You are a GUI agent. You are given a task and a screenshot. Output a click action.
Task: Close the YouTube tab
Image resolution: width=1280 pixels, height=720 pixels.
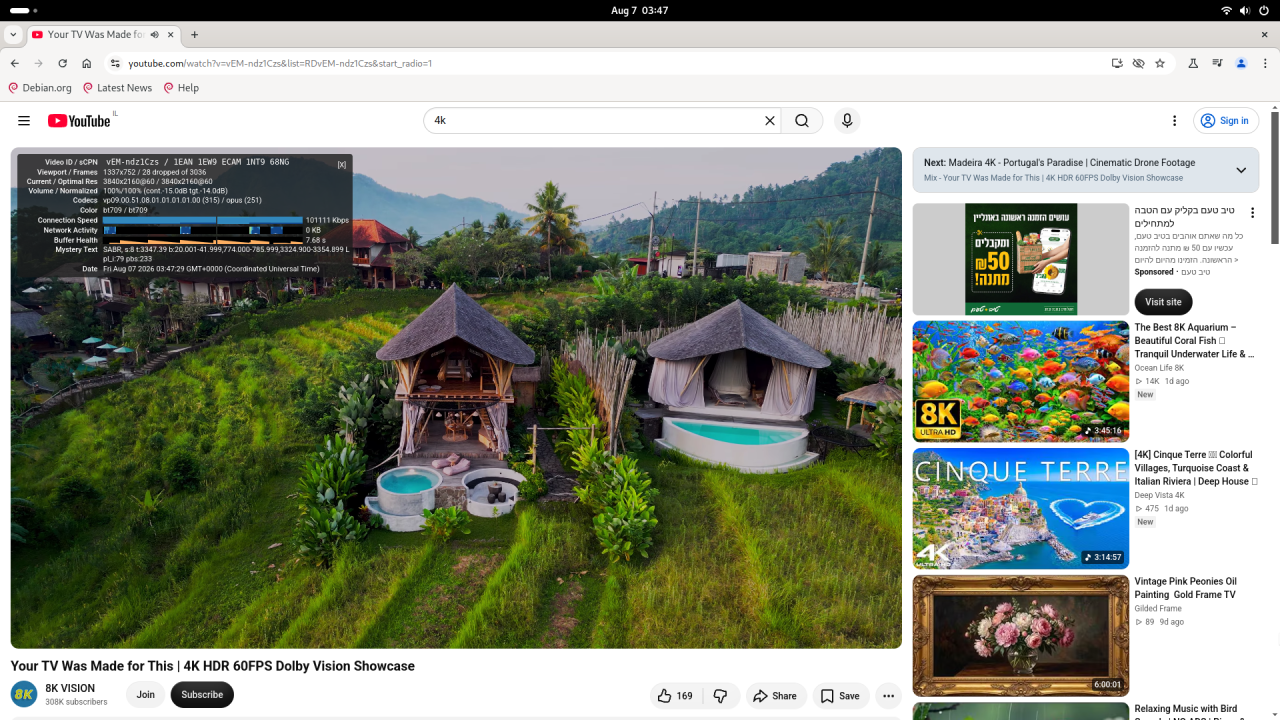[171, 34]
